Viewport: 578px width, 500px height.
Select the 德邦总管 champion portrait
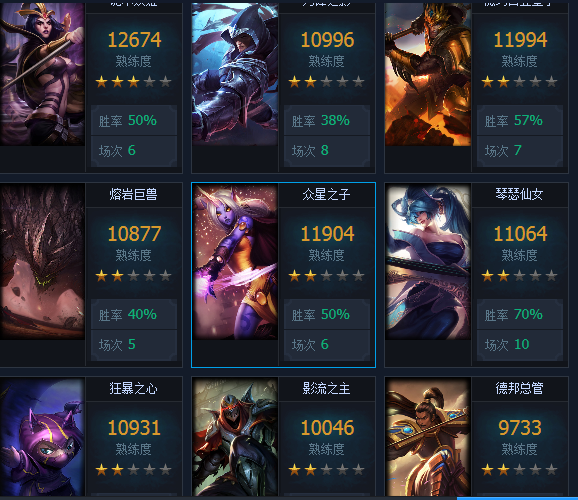428,437
